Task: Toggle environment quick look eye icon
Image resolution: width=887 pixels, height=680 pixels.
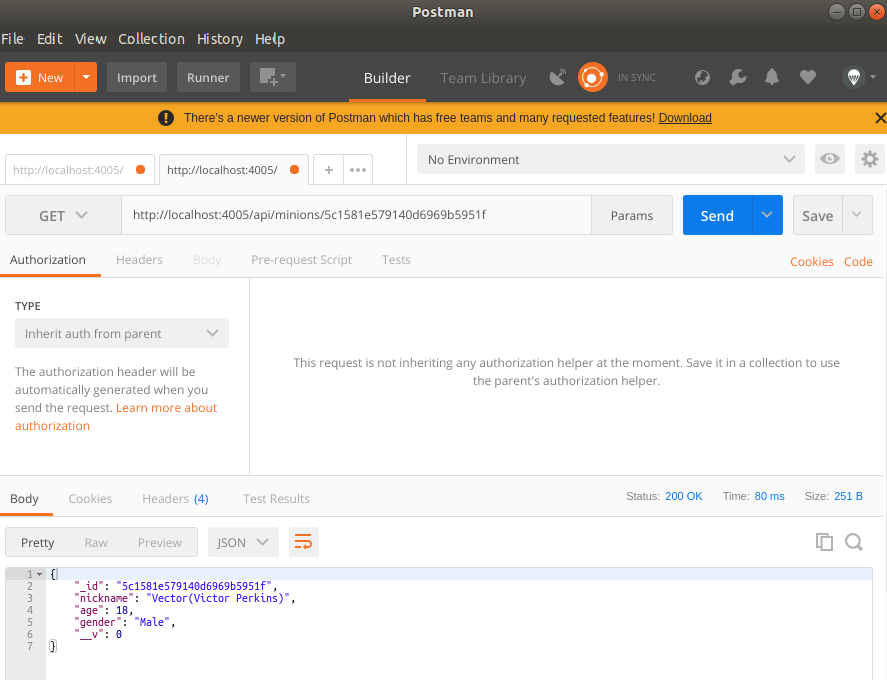Action: [x=829, y=159]
